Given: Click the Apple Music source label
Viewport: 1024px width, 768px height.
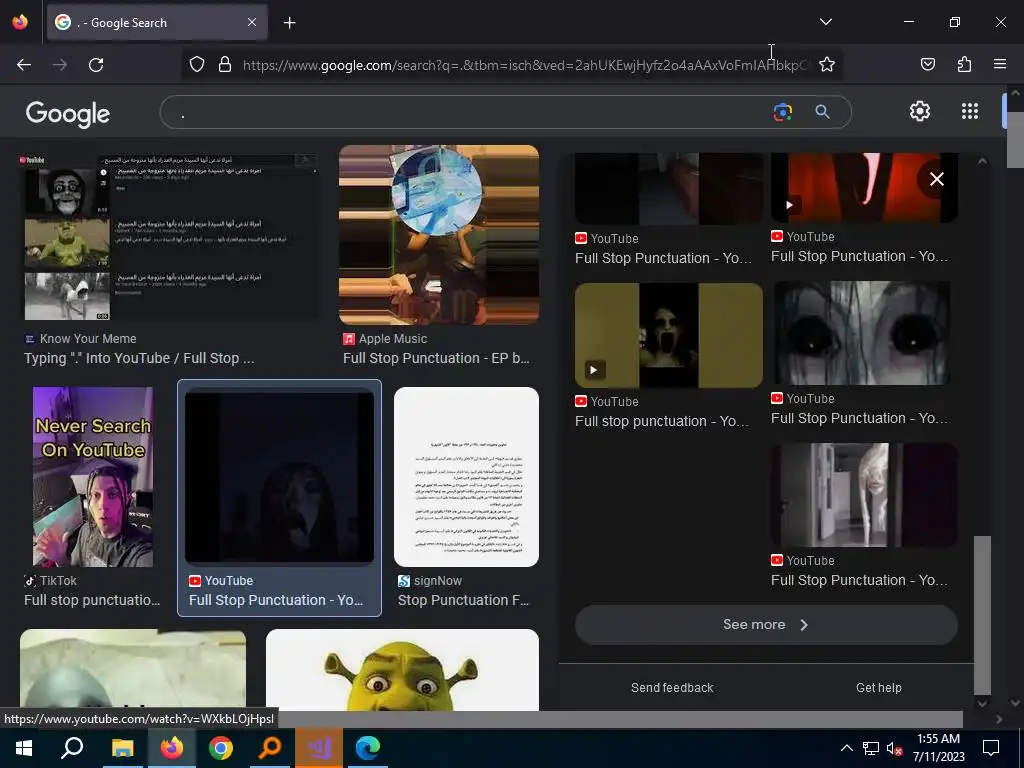Looking at the screenshot, I should [x=393, y=339].
